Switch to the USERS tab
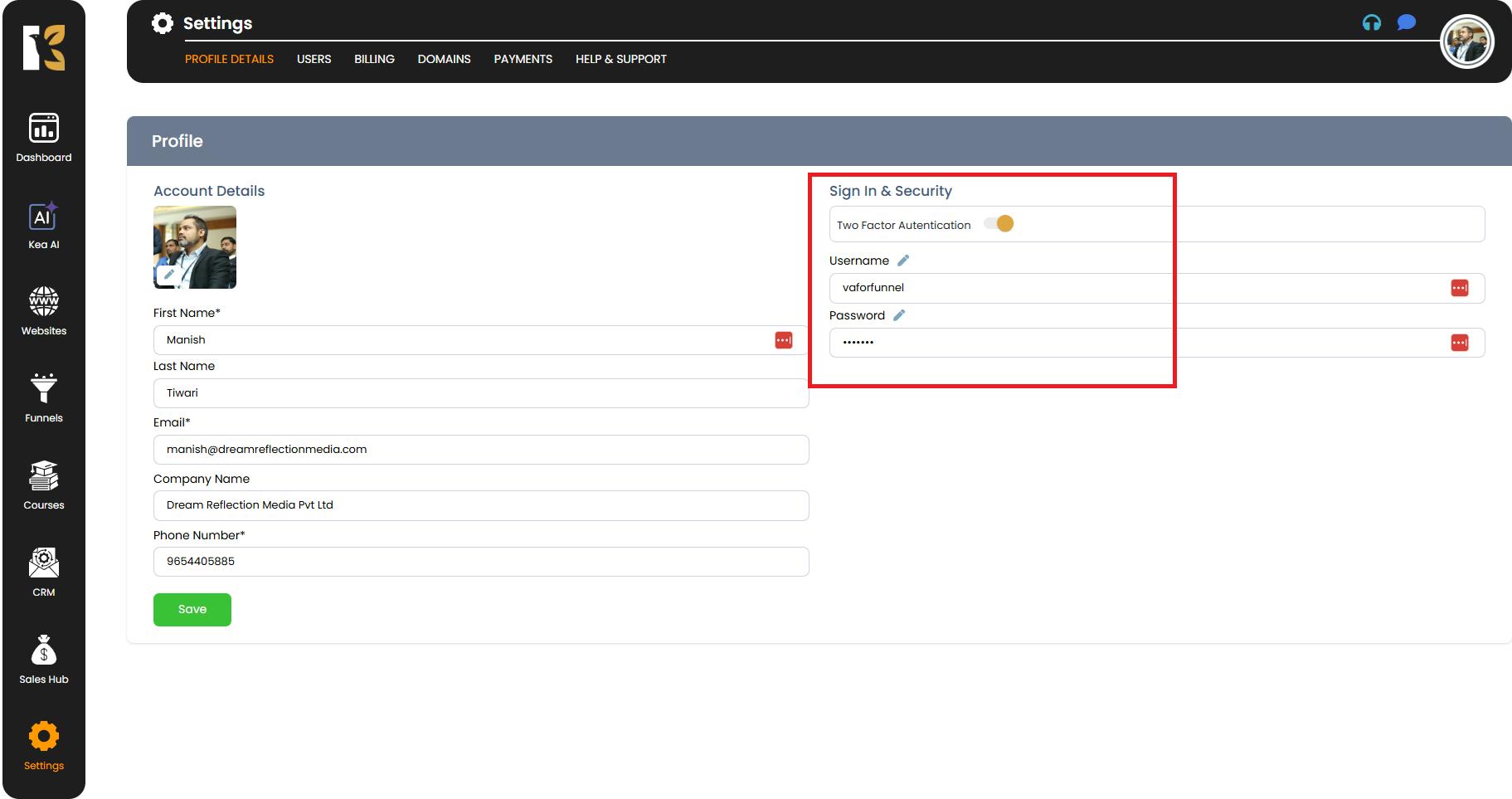This screenshot has height=799, width=1512. (314, 59)
